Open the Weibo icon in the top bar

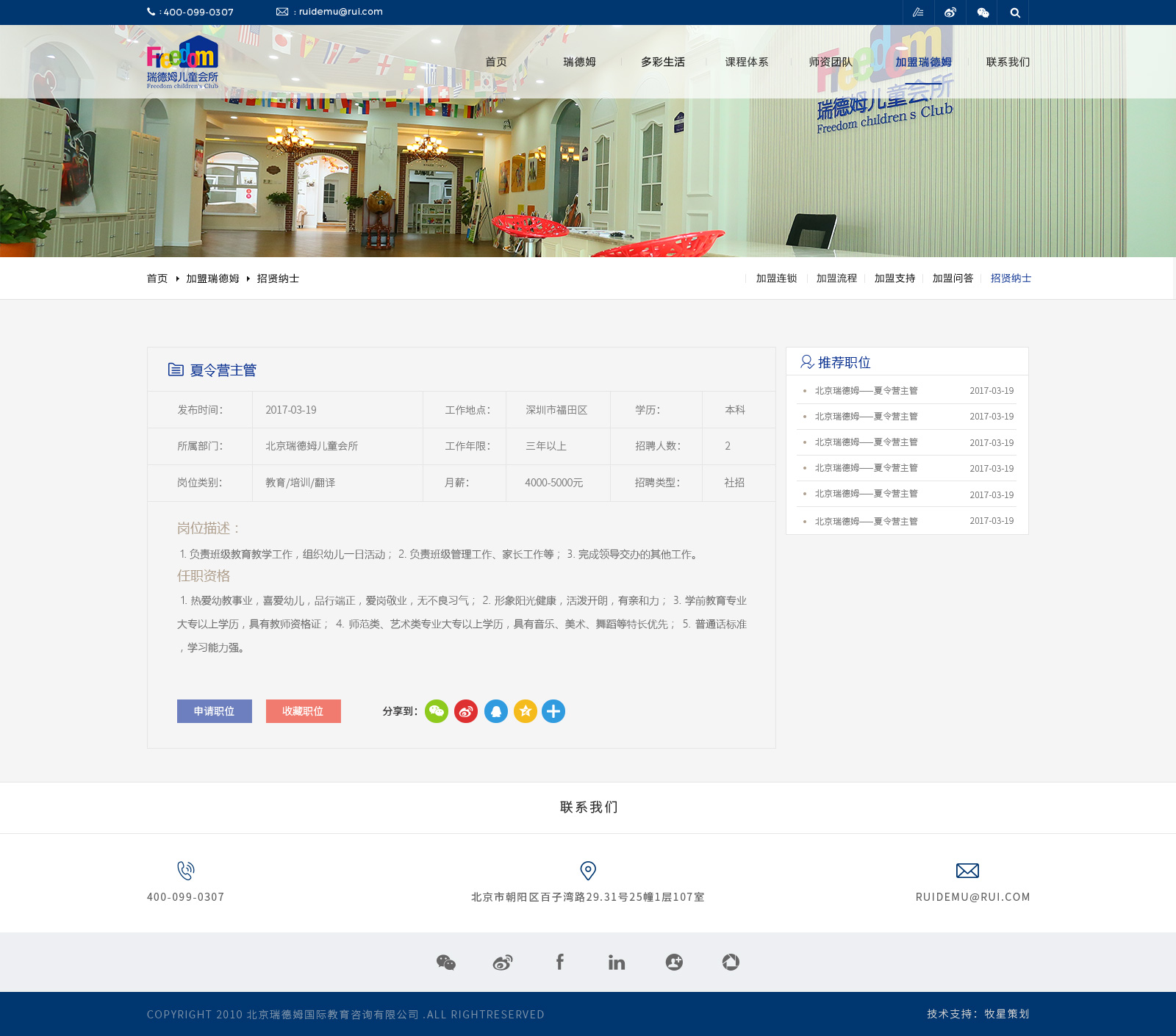pyautogui.click(x=950, y=12)
